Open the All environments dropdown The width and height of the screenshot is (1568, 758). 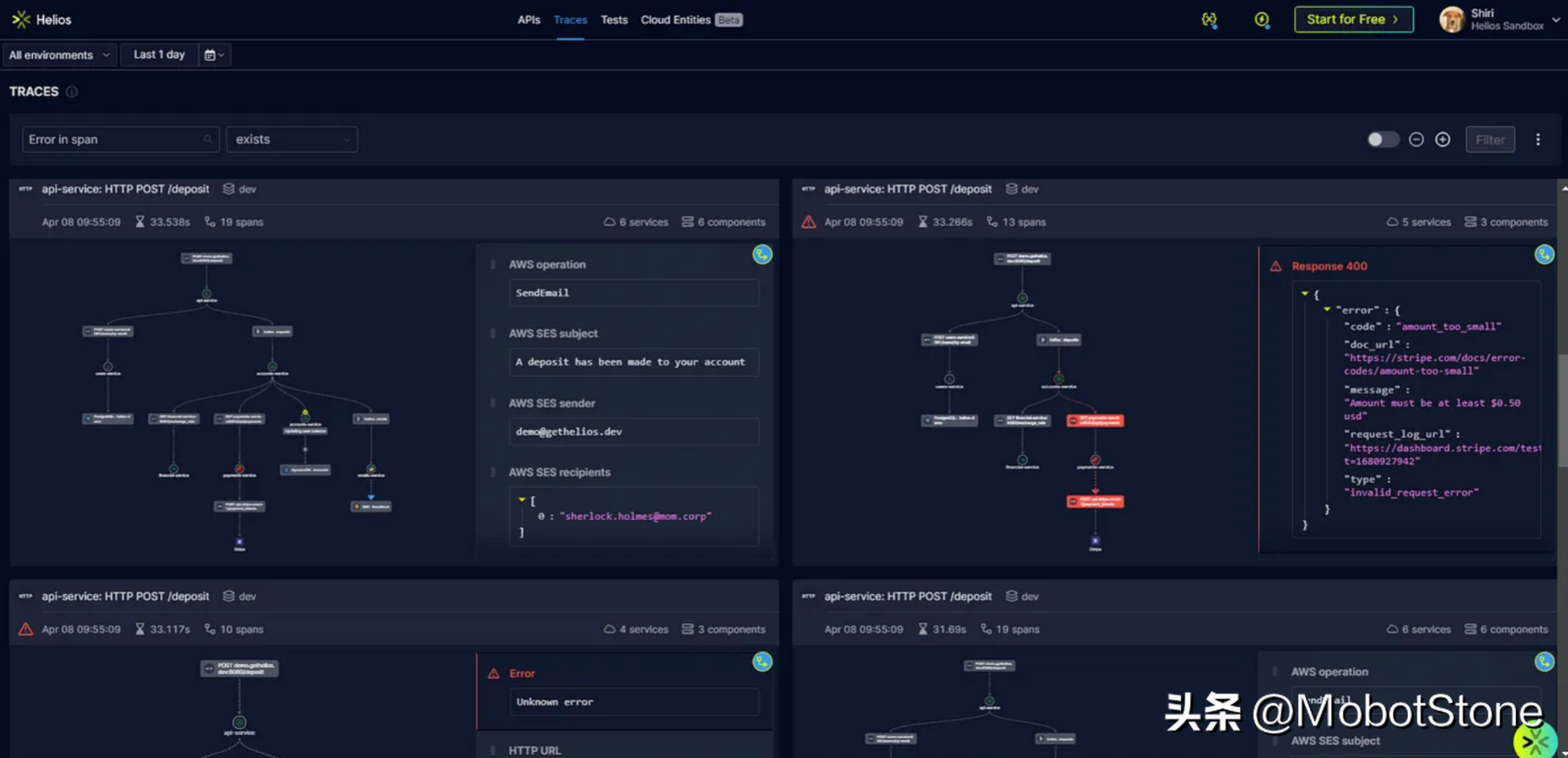pyautogui.click(x=59, y=55)
